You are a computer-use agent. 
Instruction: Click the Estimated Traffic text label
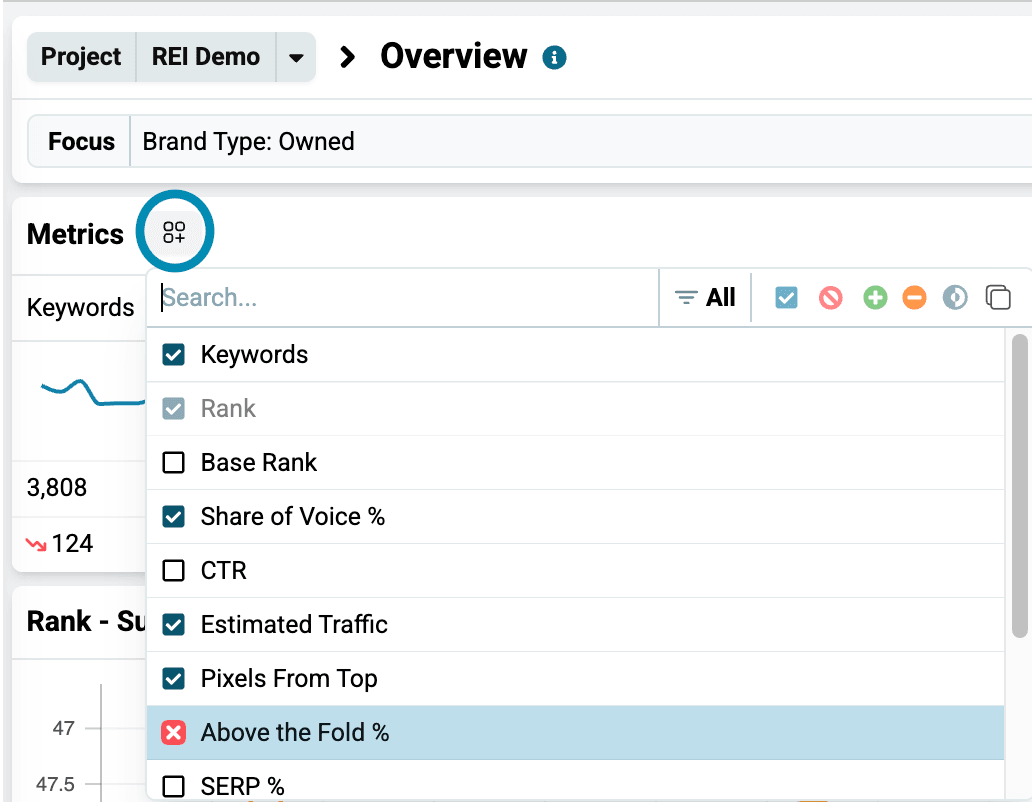(x=294, y=624)
